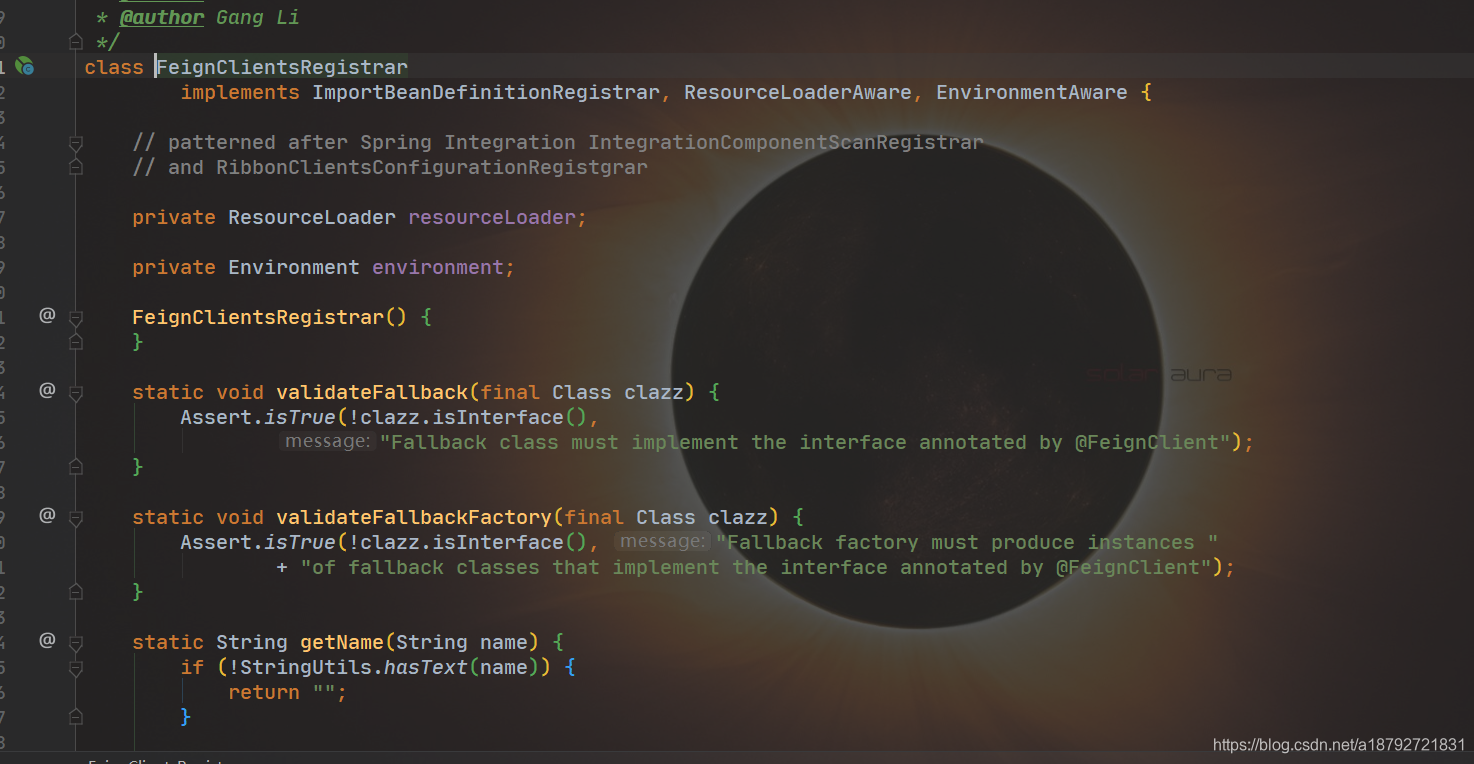Click the string "of fallback classes that implement"
This screenshot has width=1474, height=764.
click(756, 567)
